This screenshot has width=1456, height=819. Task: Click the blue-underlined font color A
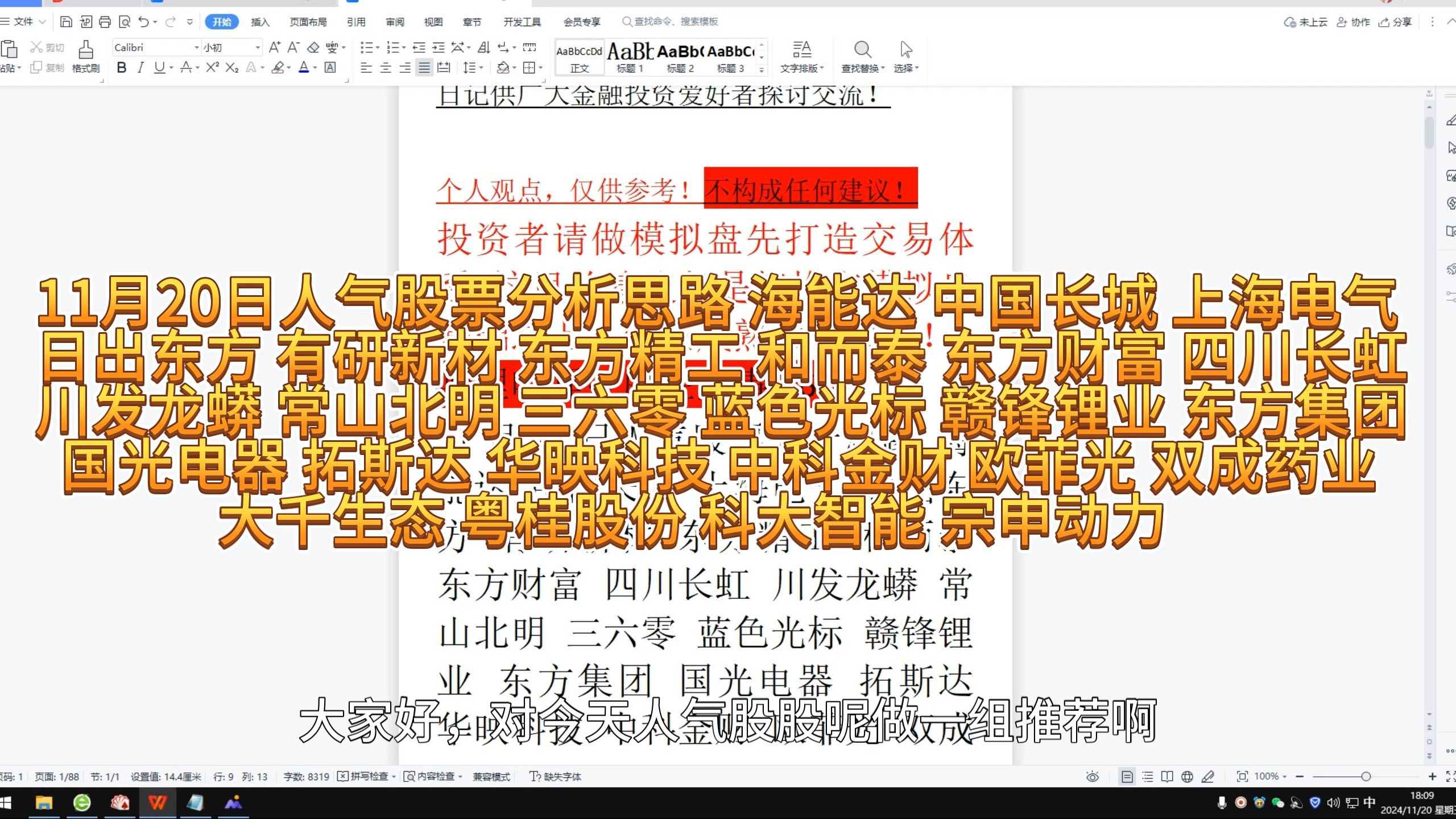coord(304,68)
